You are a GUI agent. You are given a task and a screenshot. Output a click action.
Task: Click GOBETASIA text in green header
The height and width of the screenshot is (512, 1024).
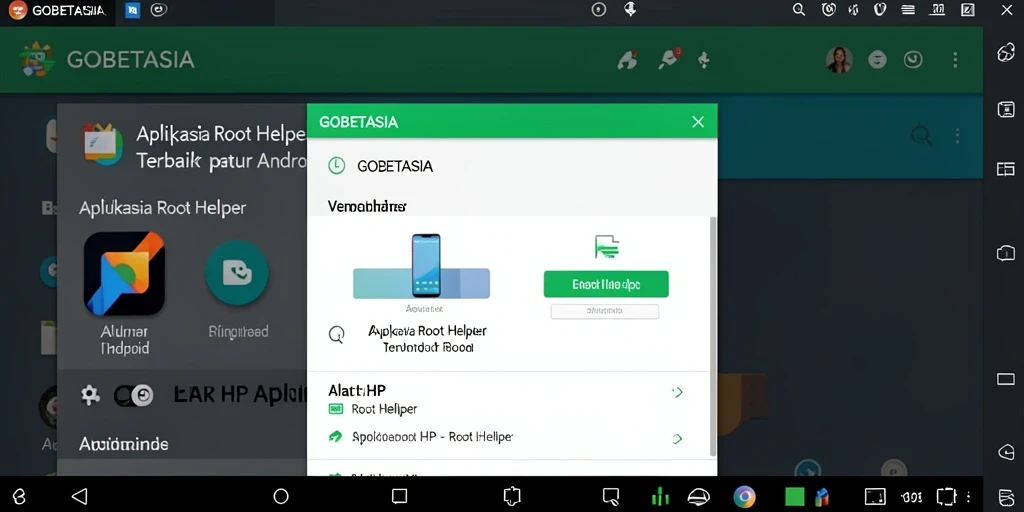coord(131,60)
